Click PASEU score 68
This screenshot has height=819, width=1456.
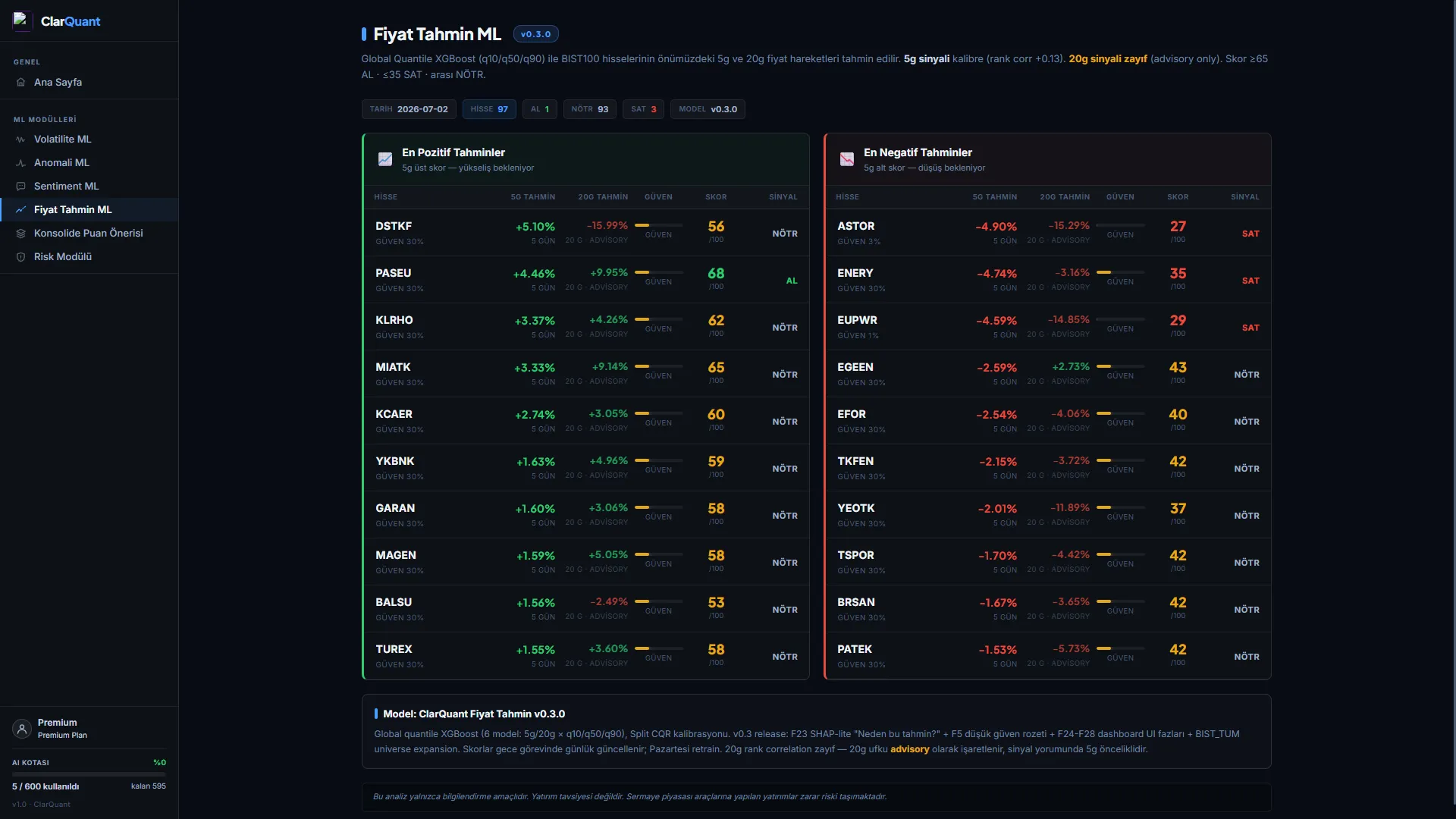point(716,273)
